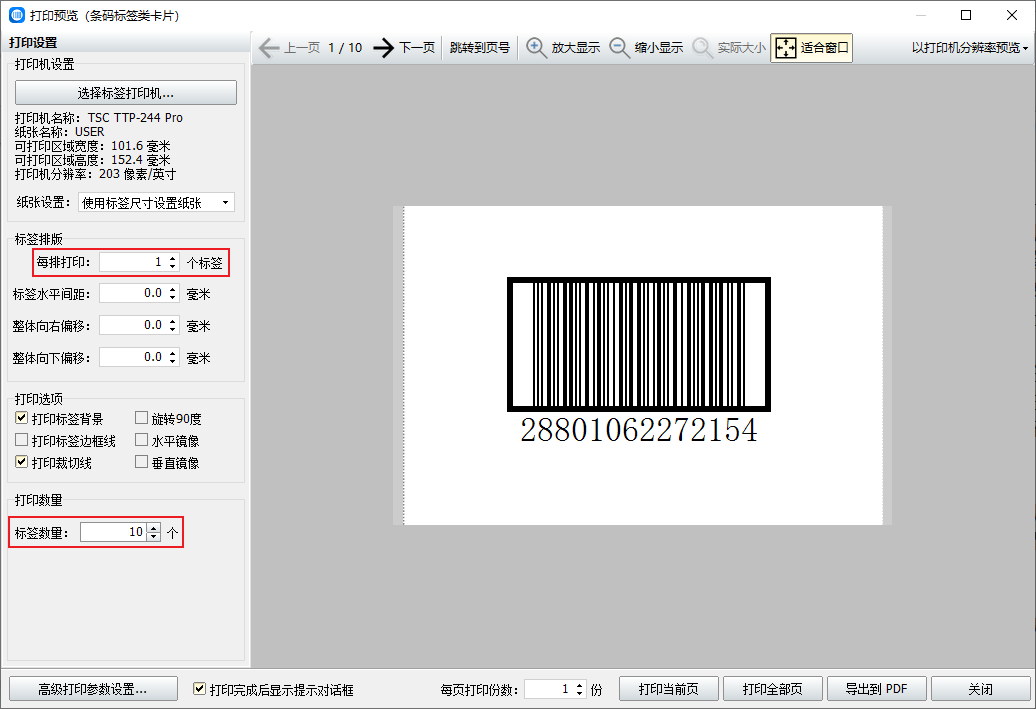Viewport: 1036px width, 709px height.
Task: Click 关闭 button at bottom
Action: point(980,689)
